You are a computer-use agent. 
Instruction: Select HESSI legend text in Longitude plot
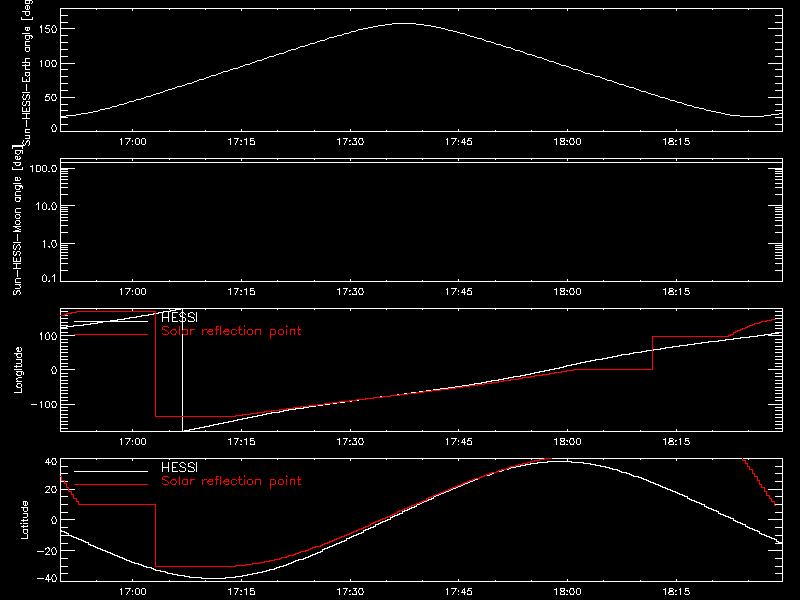pyautogui.click(x=179, y=317)
